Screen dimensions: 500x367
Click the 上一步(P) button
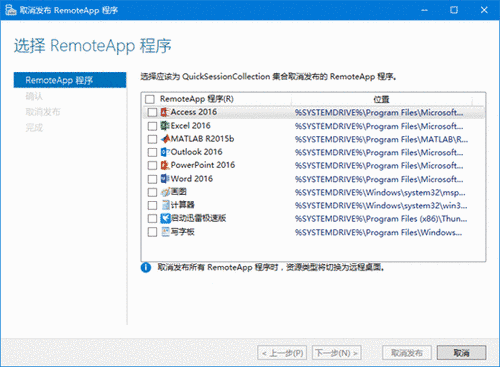pyautogui.click(x=283, y=353)
